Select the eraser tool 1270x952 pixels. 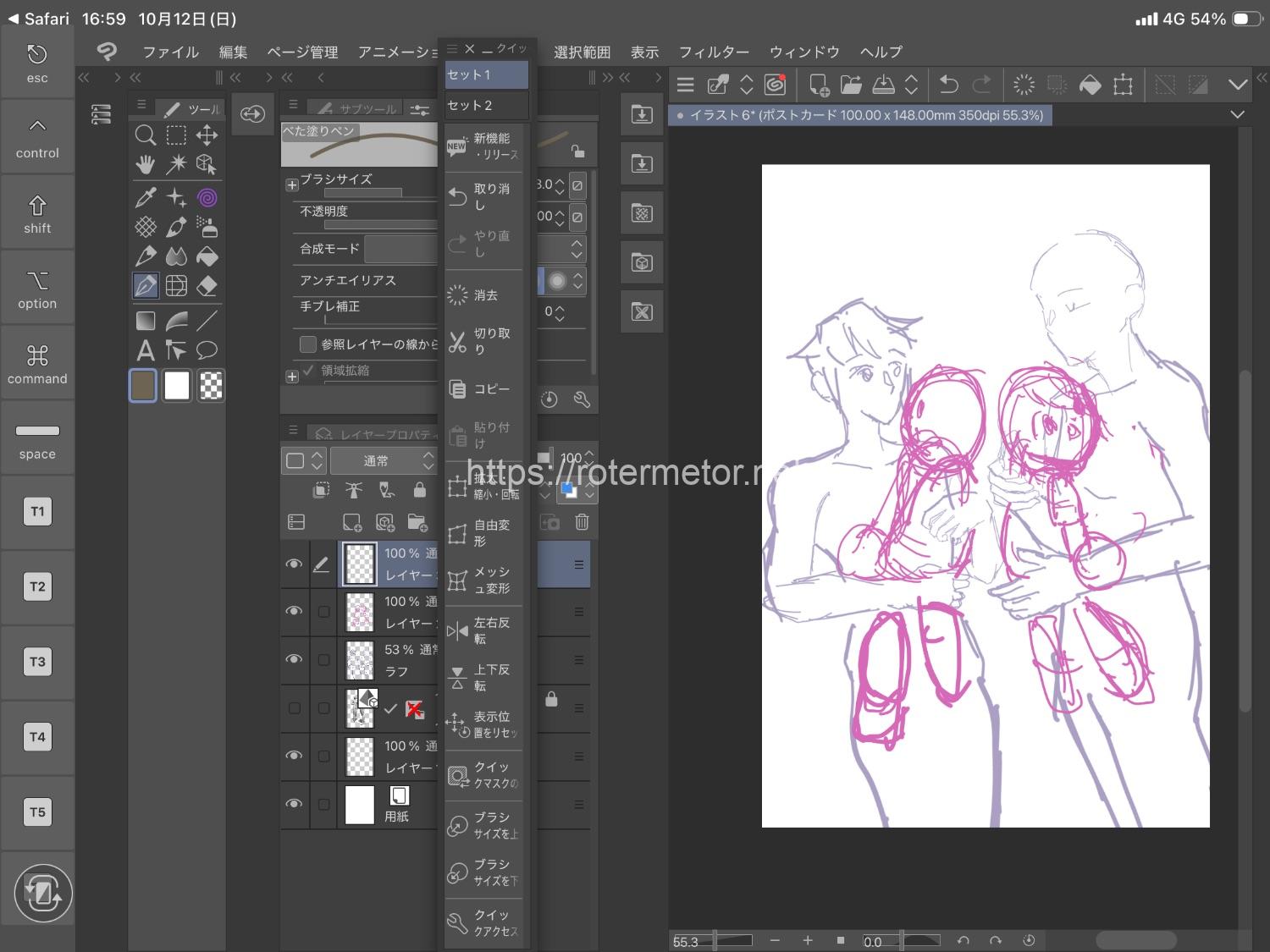pyautogui.click(x=207, y=286)
